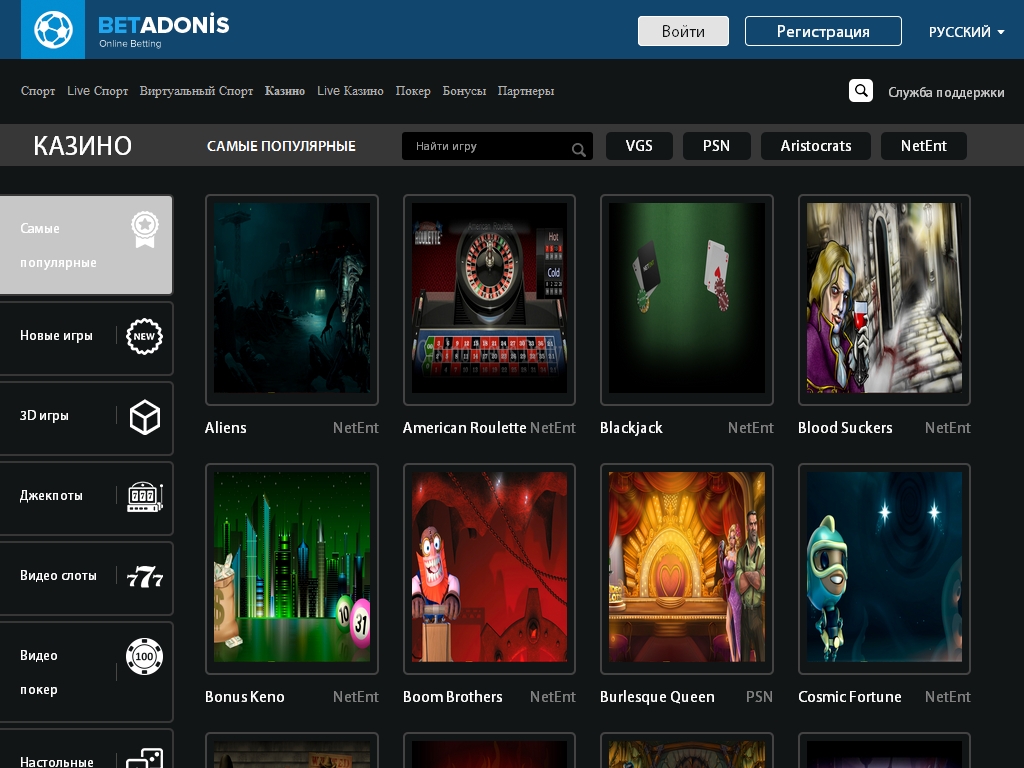Click the Найти игру search field
Viewport: 1024px width, 768px height.
[487, 146]
